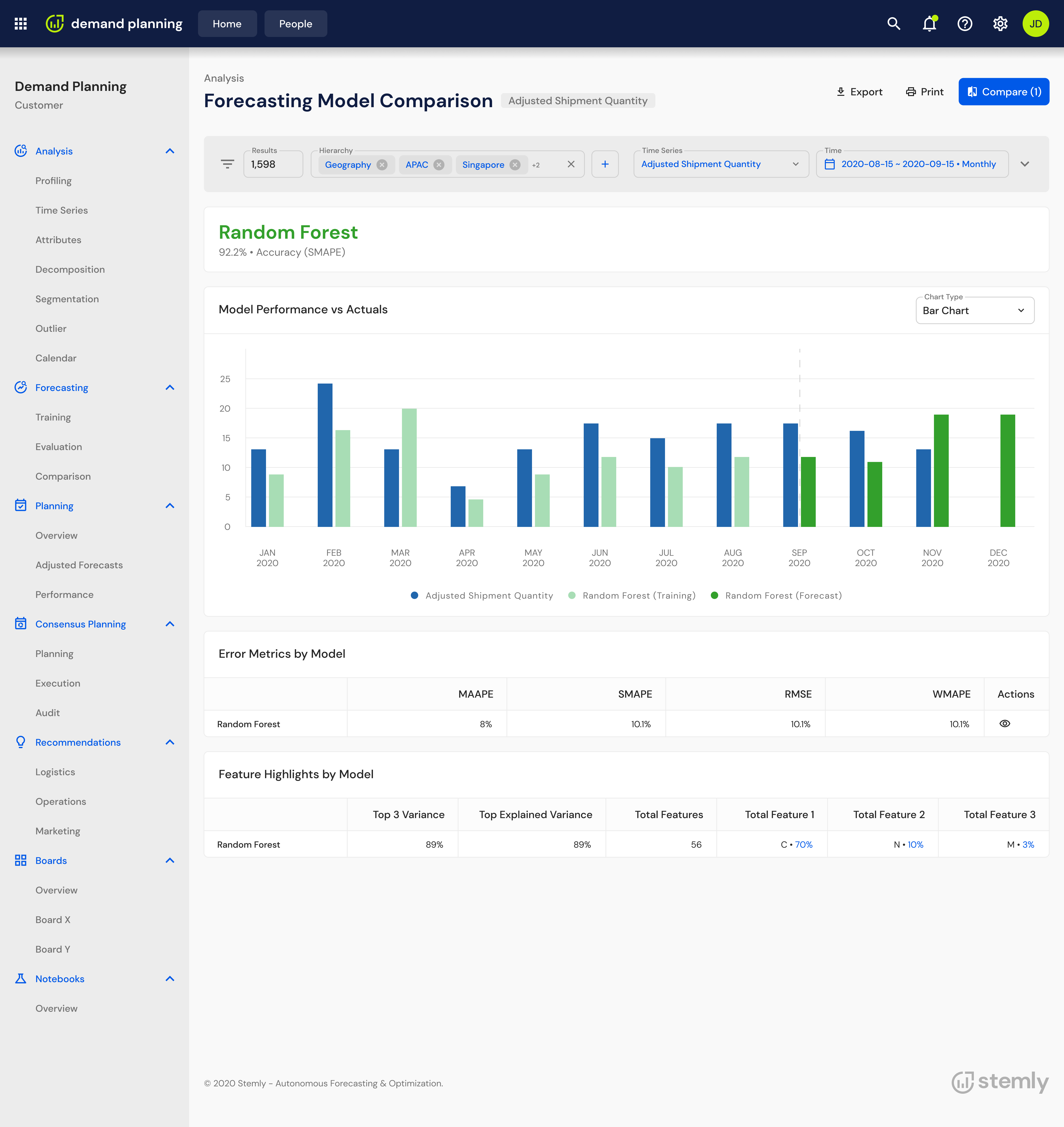Image resolution: width=1064 pixels, height=1127 pixels.
Task: Click the M 3% feature link
Action: point(1028,844)
